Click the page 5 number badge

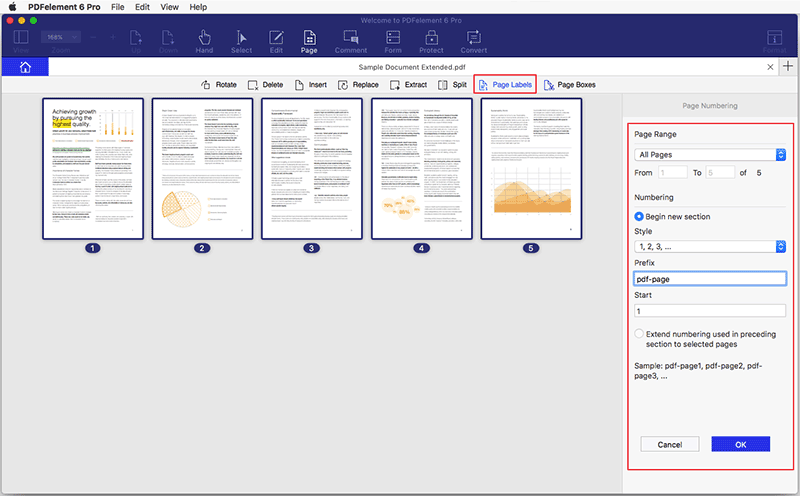click(x=531, y=248)
